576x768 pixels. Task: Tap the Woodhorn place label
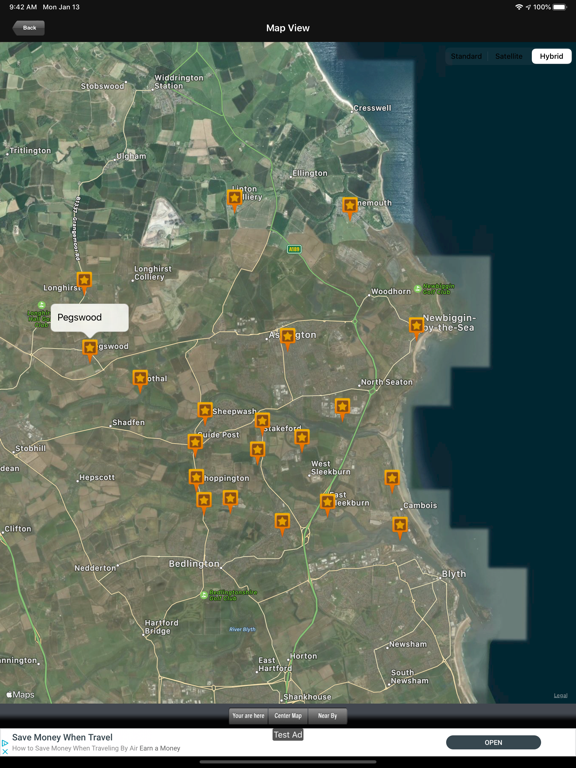click(x=391, y=291)
